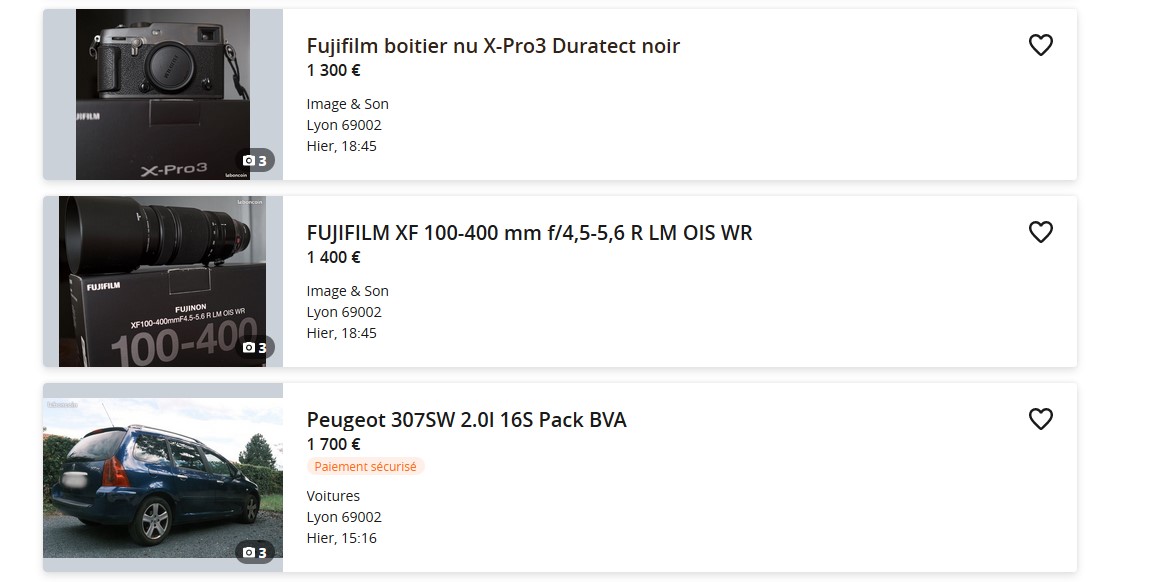Click Hier, 15:16 timestamp on Peugeot listing
Viewport: 1150px width, 582px height.
(x=342, y=538)
